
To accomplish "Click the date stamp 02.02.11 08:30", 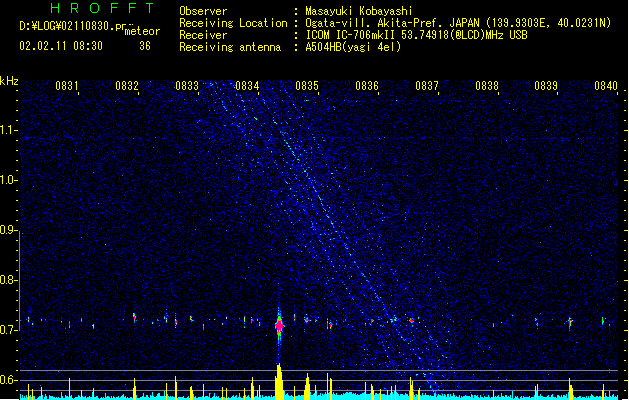I will click(61, 46).
